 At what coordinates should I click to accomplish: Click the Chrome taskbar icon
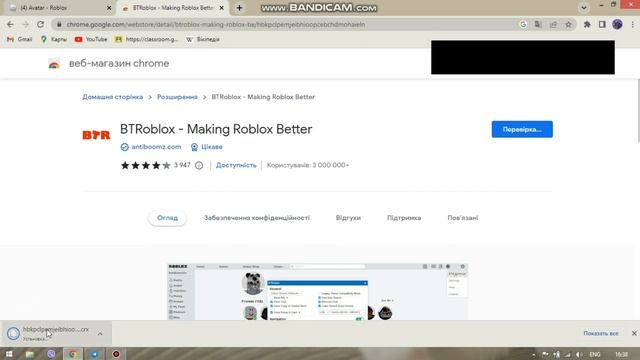pyautogui.click(x=73, y=354)
